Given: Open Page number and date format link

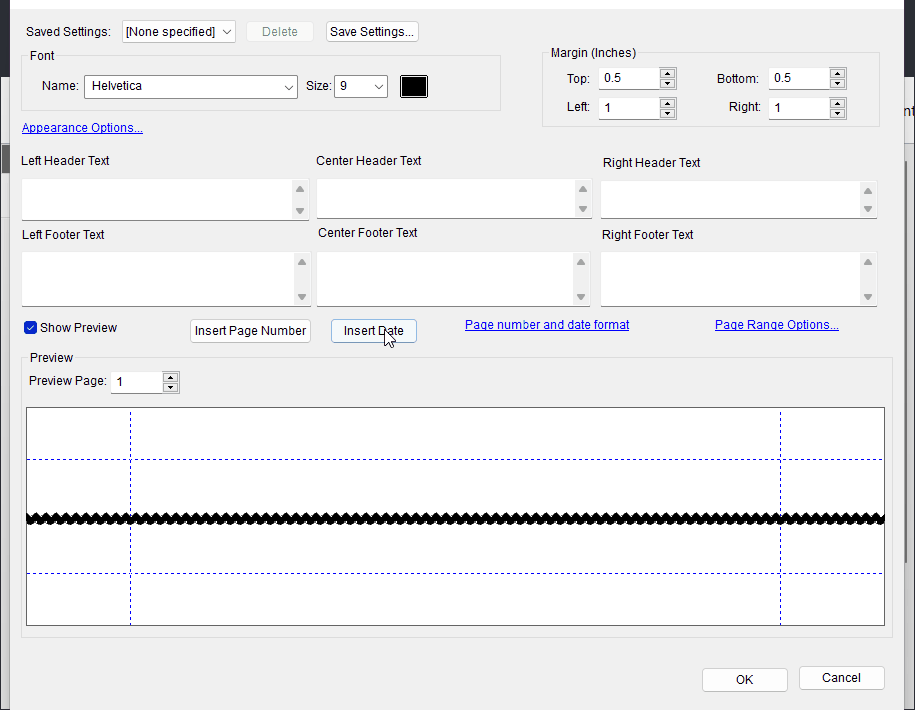Looking at the screenshot, I should pyautogui.click(x=547, y=325).
